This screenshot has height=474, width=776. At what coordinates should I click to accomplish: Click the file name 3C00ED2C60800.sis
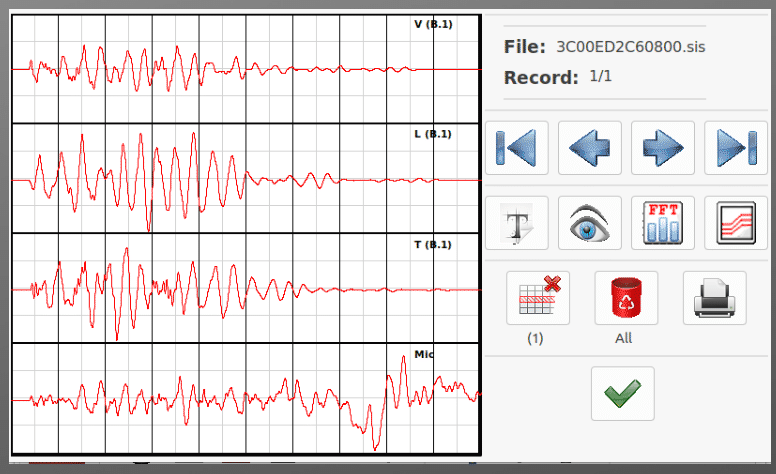(x=630, y=46)
